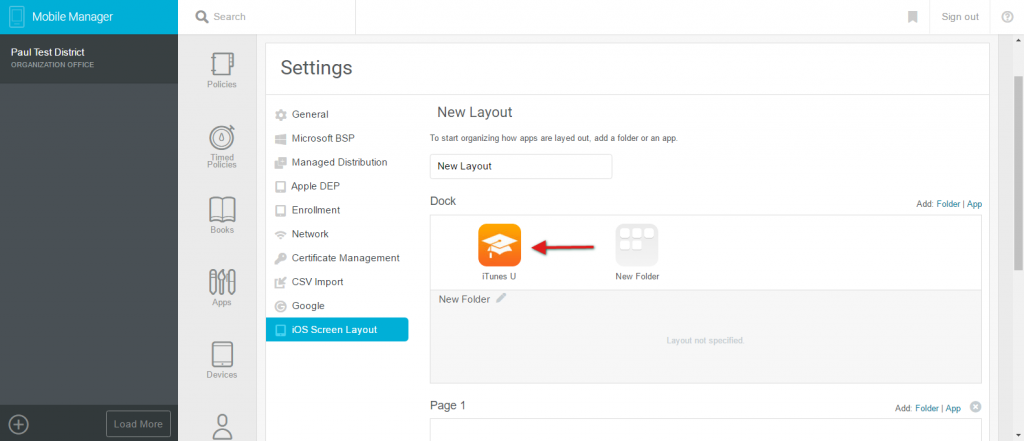Image resolution: width=1024 pixels, height=441 pixels.
Task: Click the Certificate Management key icon
Action: point(281,258)
